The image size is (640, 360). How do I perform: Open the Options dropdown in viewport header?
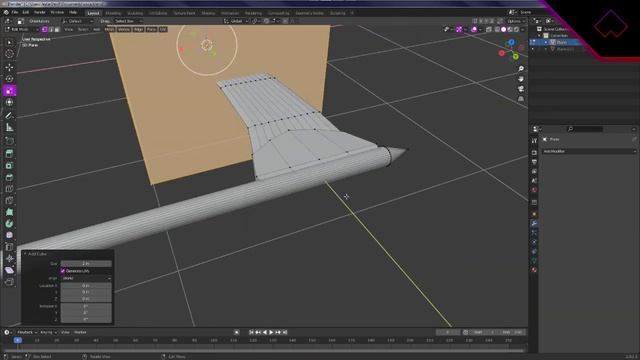point(516,21)
